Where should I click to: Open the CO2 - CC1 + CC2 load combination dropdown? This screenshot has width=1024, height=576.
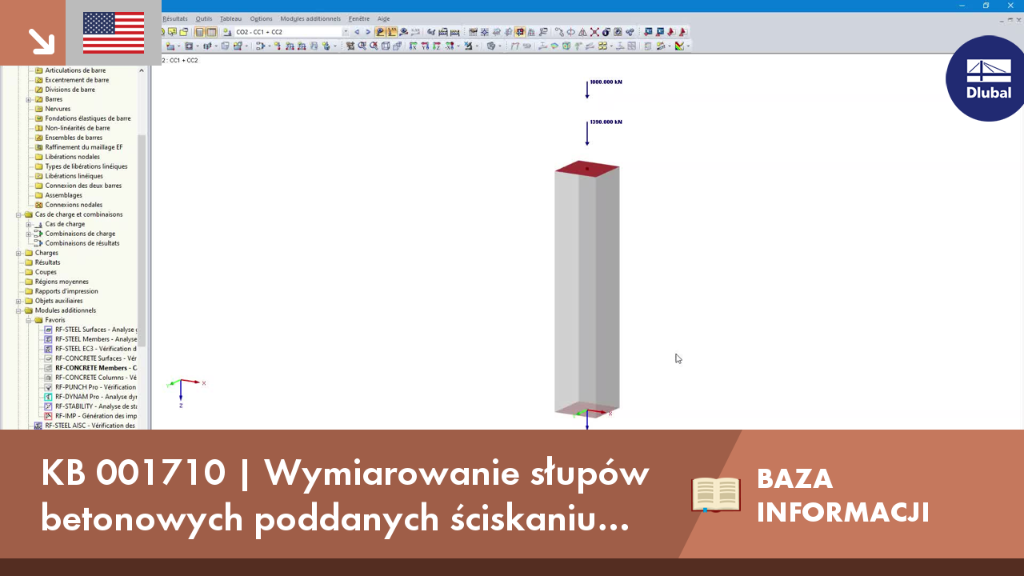pos(292,32)
